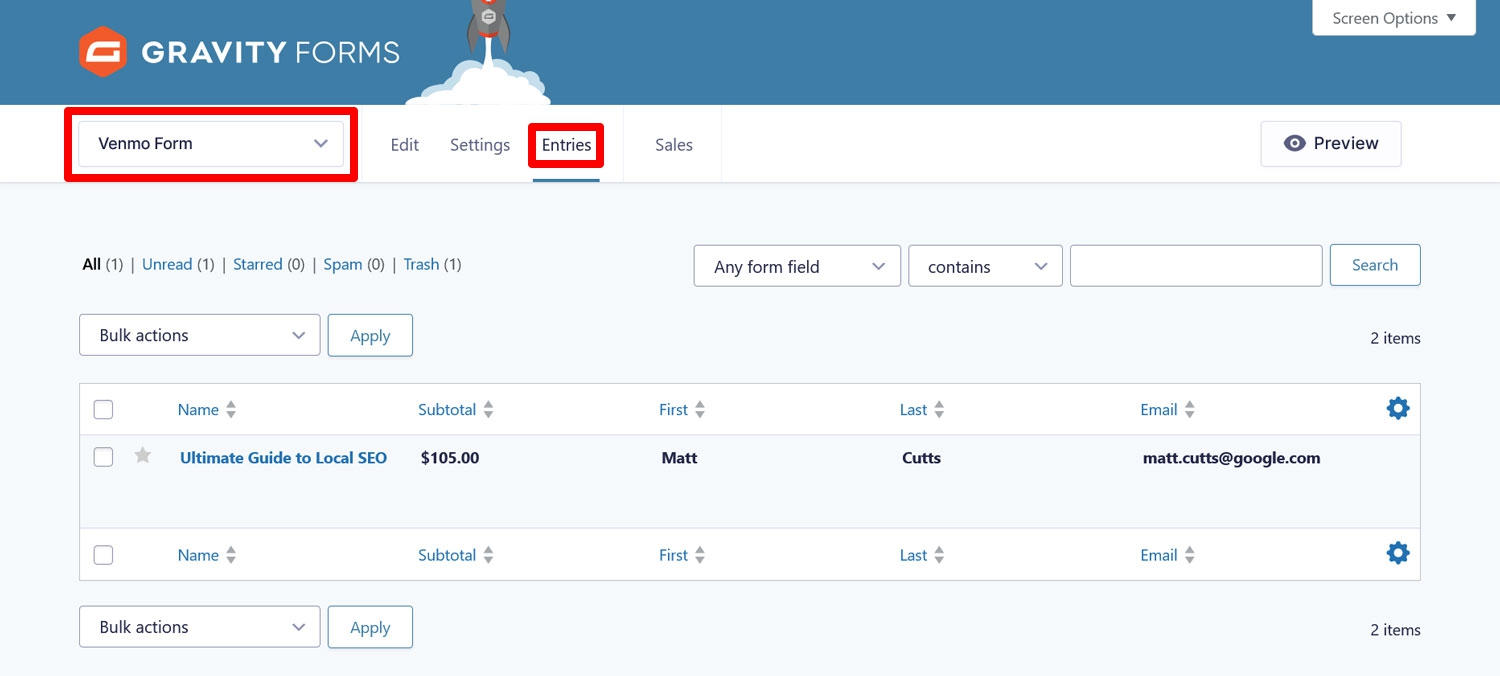Open the top Bulk actions dropdown
This screenshot has height=676, width=1500.
point(200,335)
